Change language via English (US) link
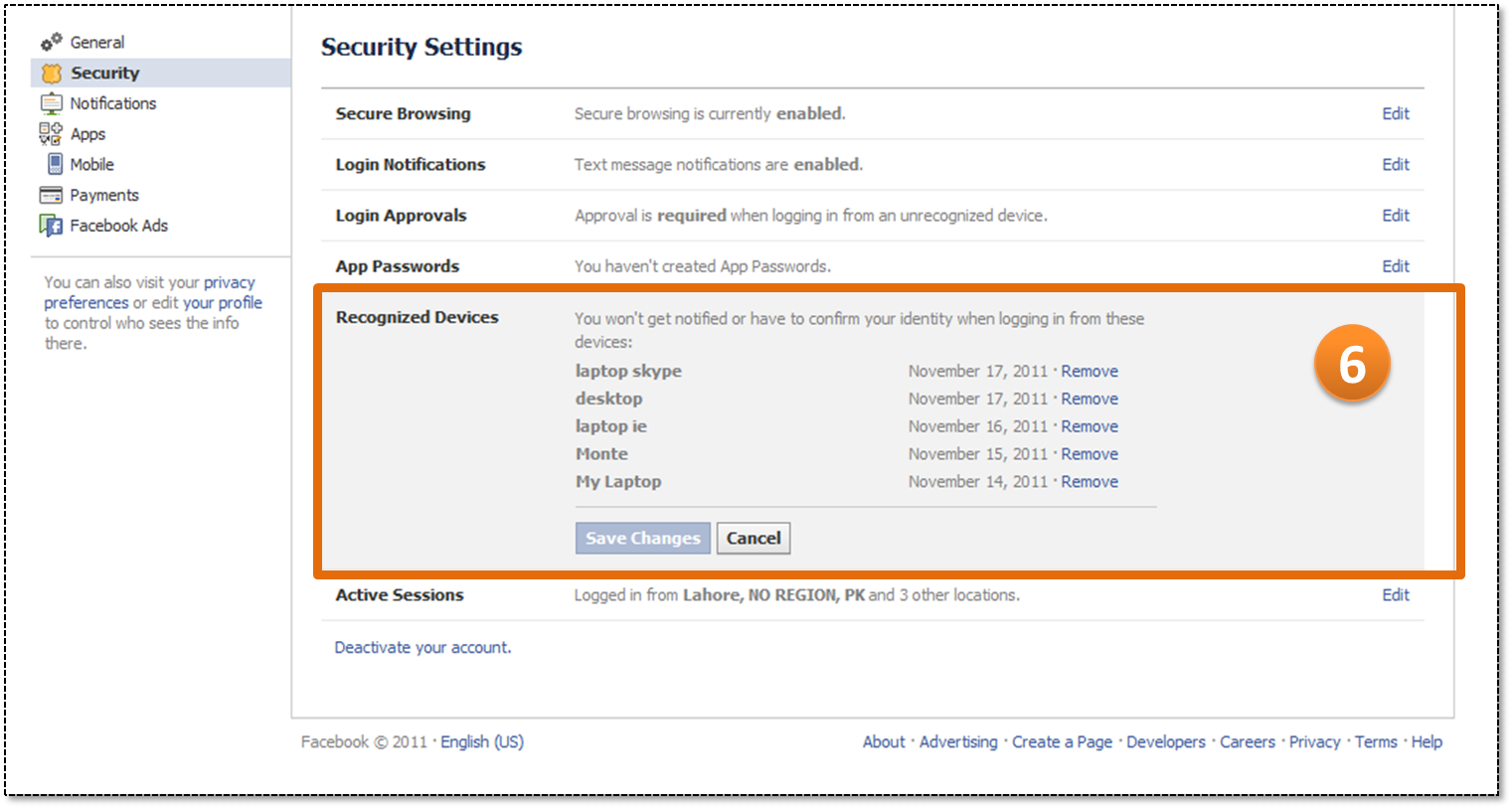The image size is (1512, 809). pyautogui.click(x=482, y=741)
